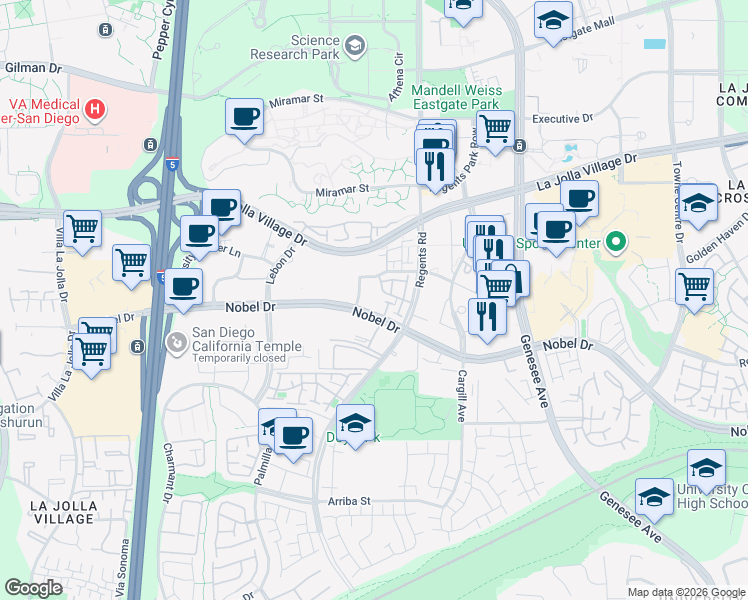This screenshot has height=600, width=748.
Task: Click the Map data ©2026 Google text
Action: tap(686, 592)
